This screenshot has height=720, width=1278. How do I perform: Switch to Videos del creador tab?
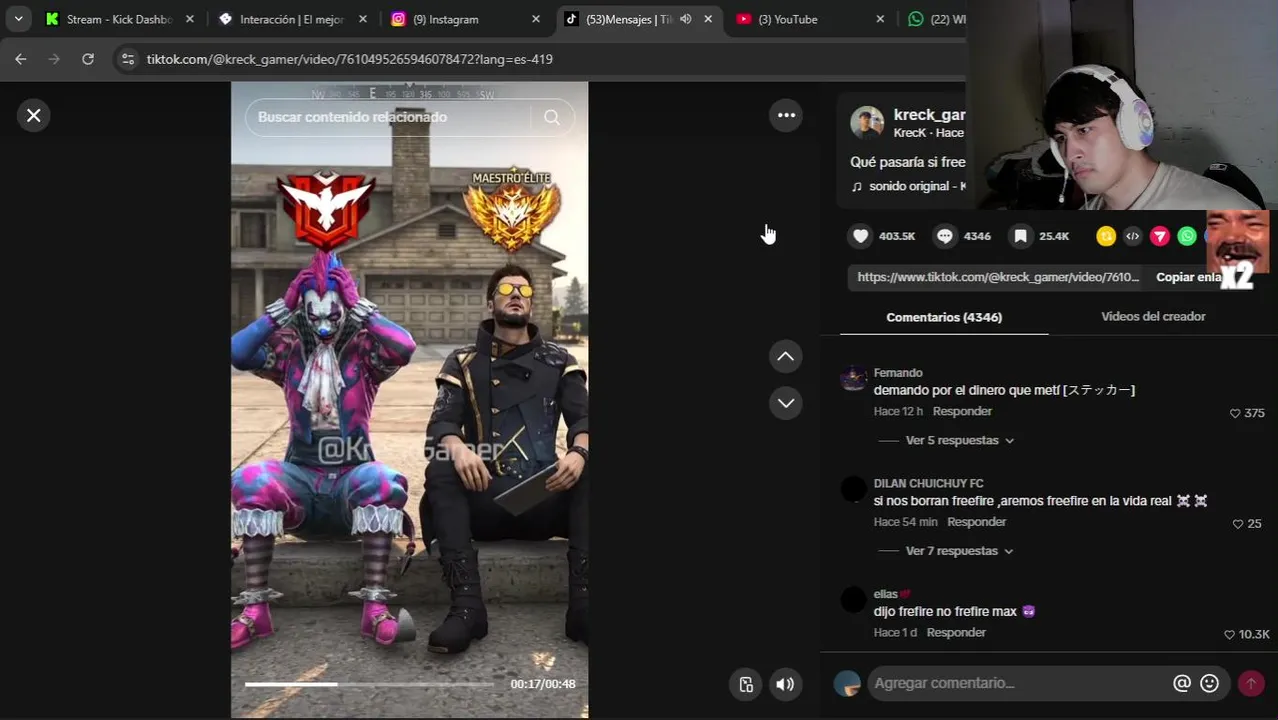coord(1153,316)
